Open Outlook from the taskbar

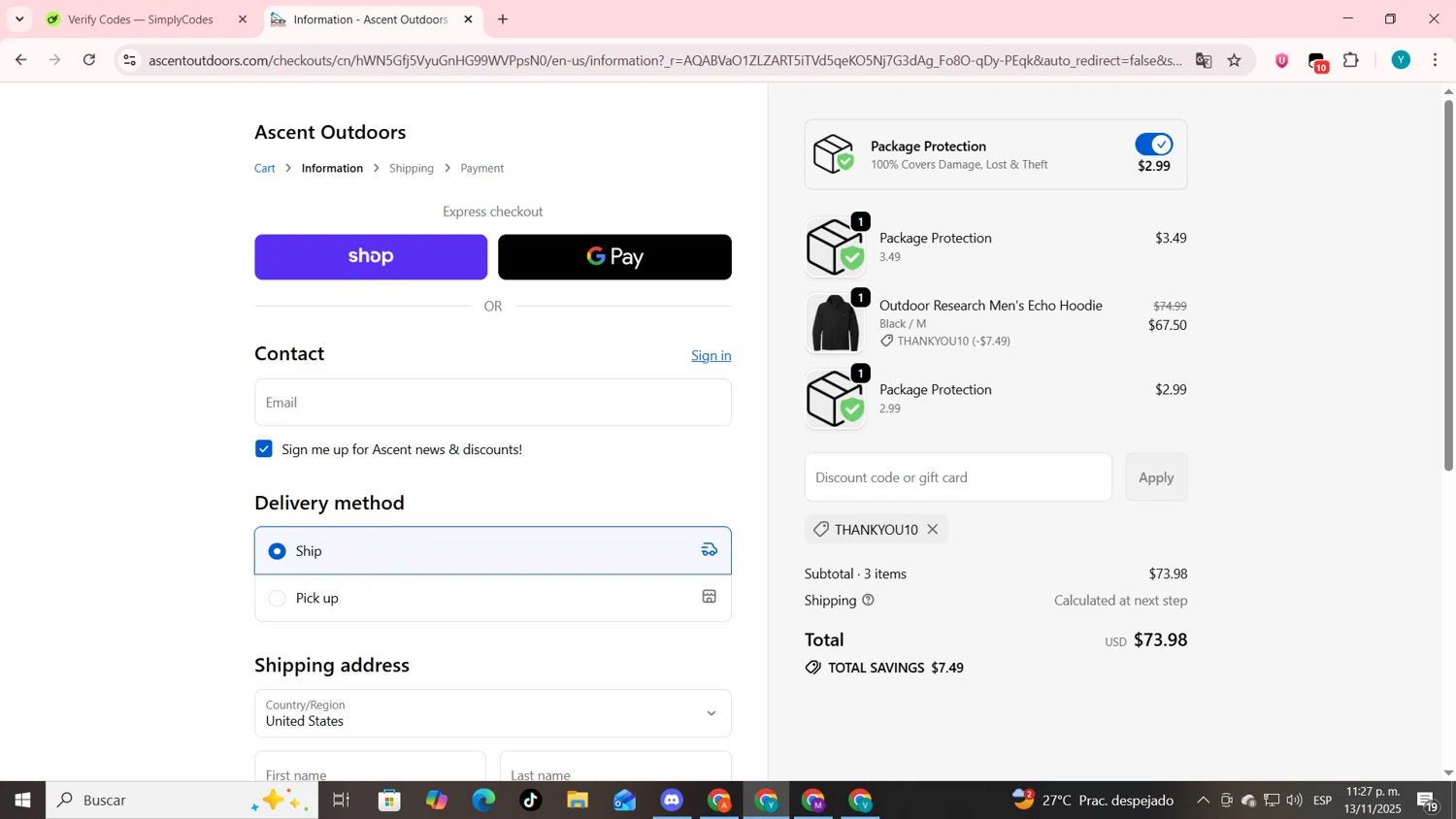pos(624,801)
